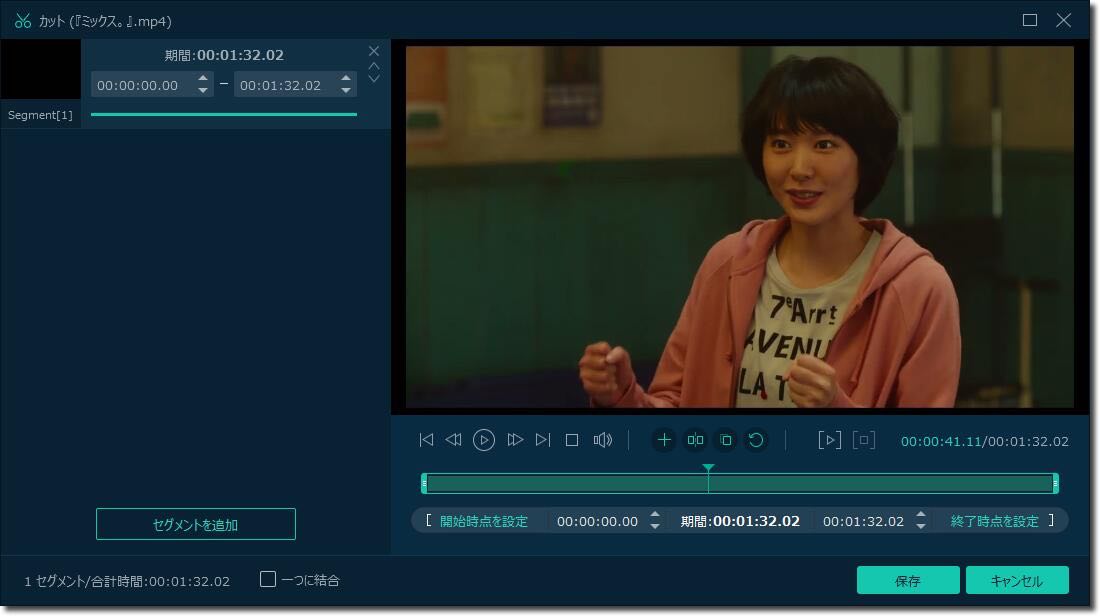The height and width of the screenshot is (616, 1100).
Task: Jump to the last frame
Action: click(x=543, y=440)
